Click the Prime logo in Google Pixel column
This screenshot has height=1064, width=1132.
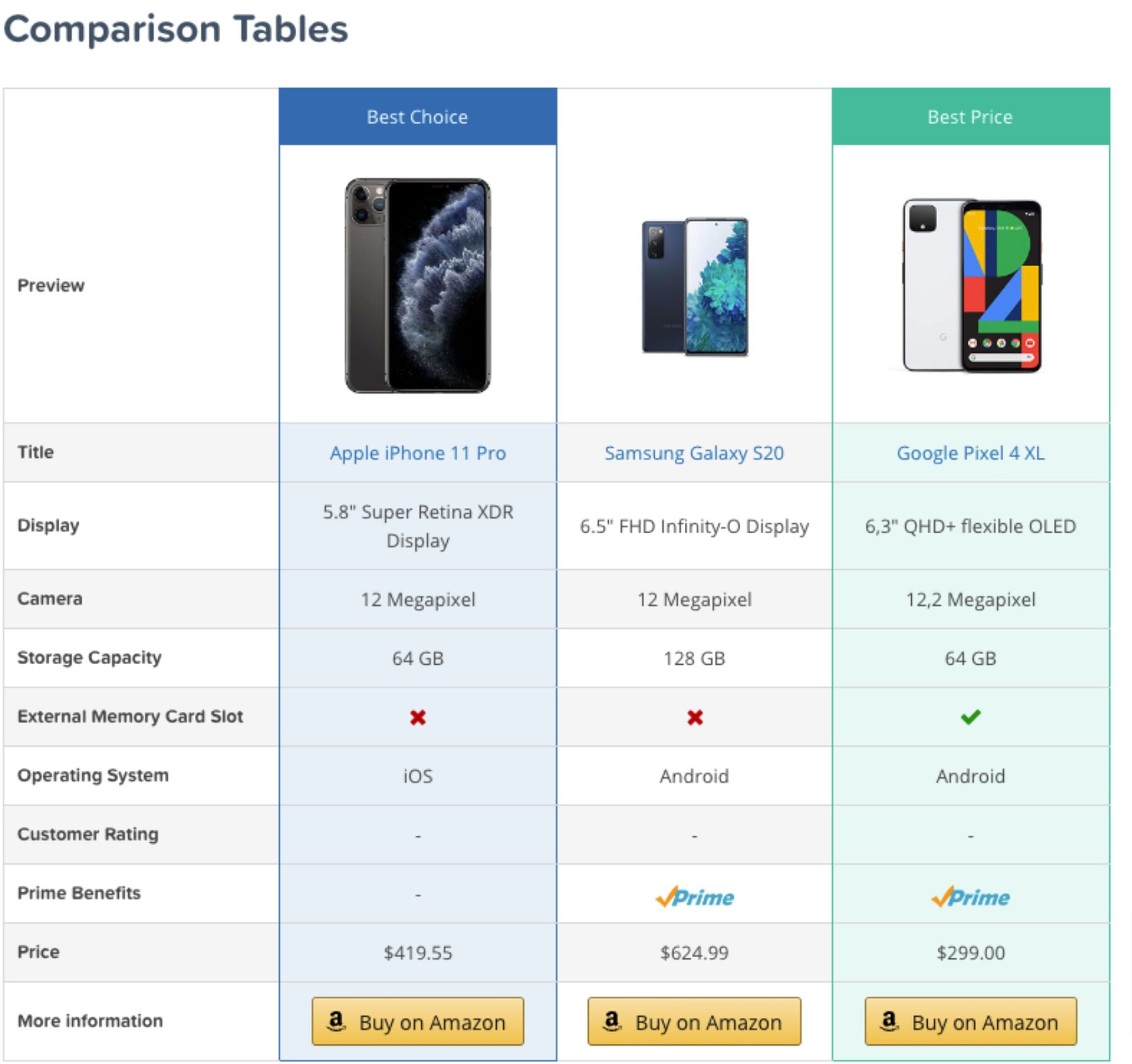(970, 897)
